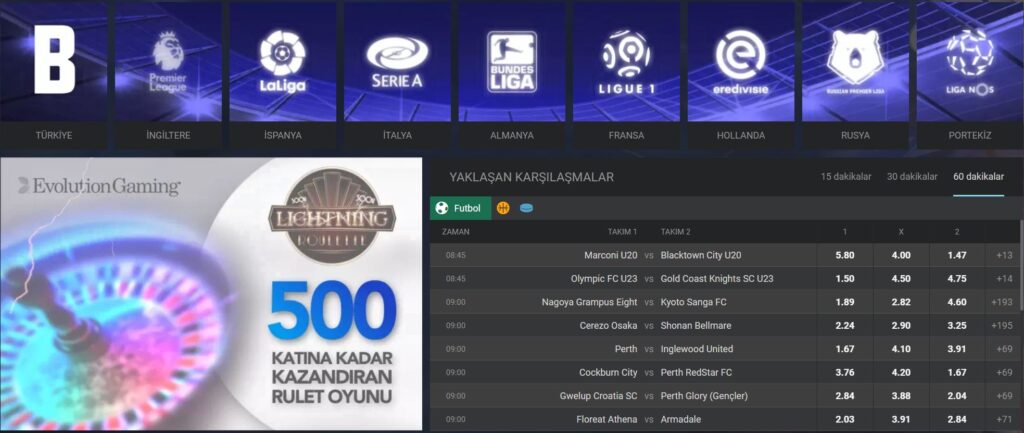Pick odds 5.80 for Marconi U20

point(845,255)
